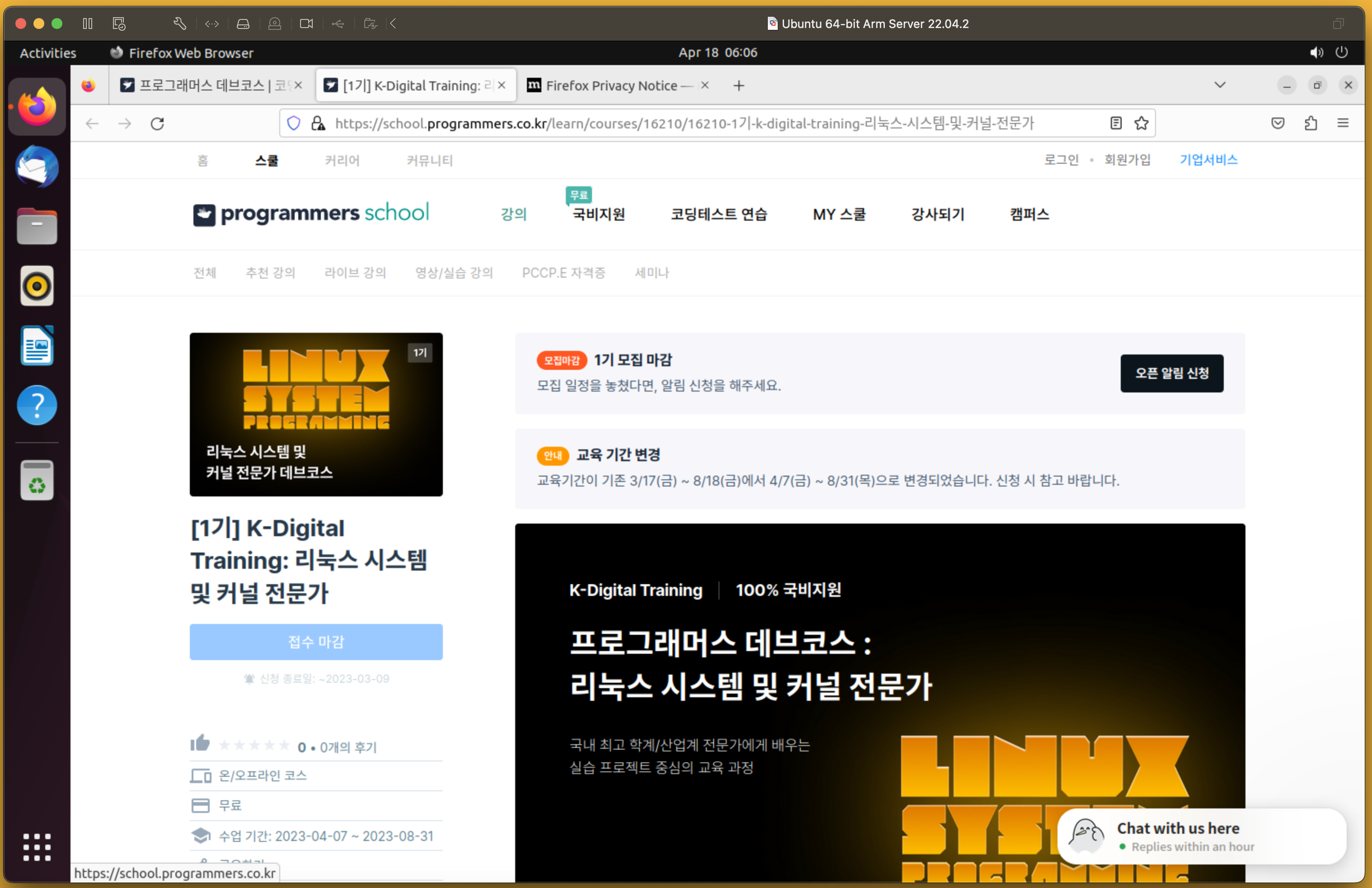This screenshot has height=888, width=1372.
Task: Click the Linux System Programming course thumbnail
Action: [x=316, y=415]
